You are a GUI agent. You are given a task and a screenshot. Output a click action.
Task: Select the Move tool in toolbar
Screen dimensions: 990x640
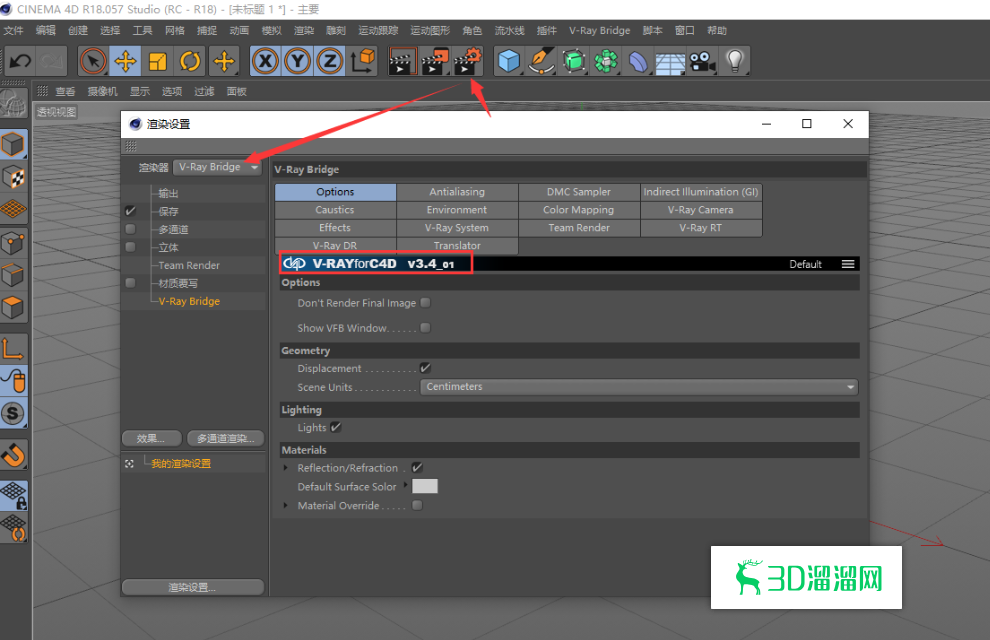tap(125, 62)
